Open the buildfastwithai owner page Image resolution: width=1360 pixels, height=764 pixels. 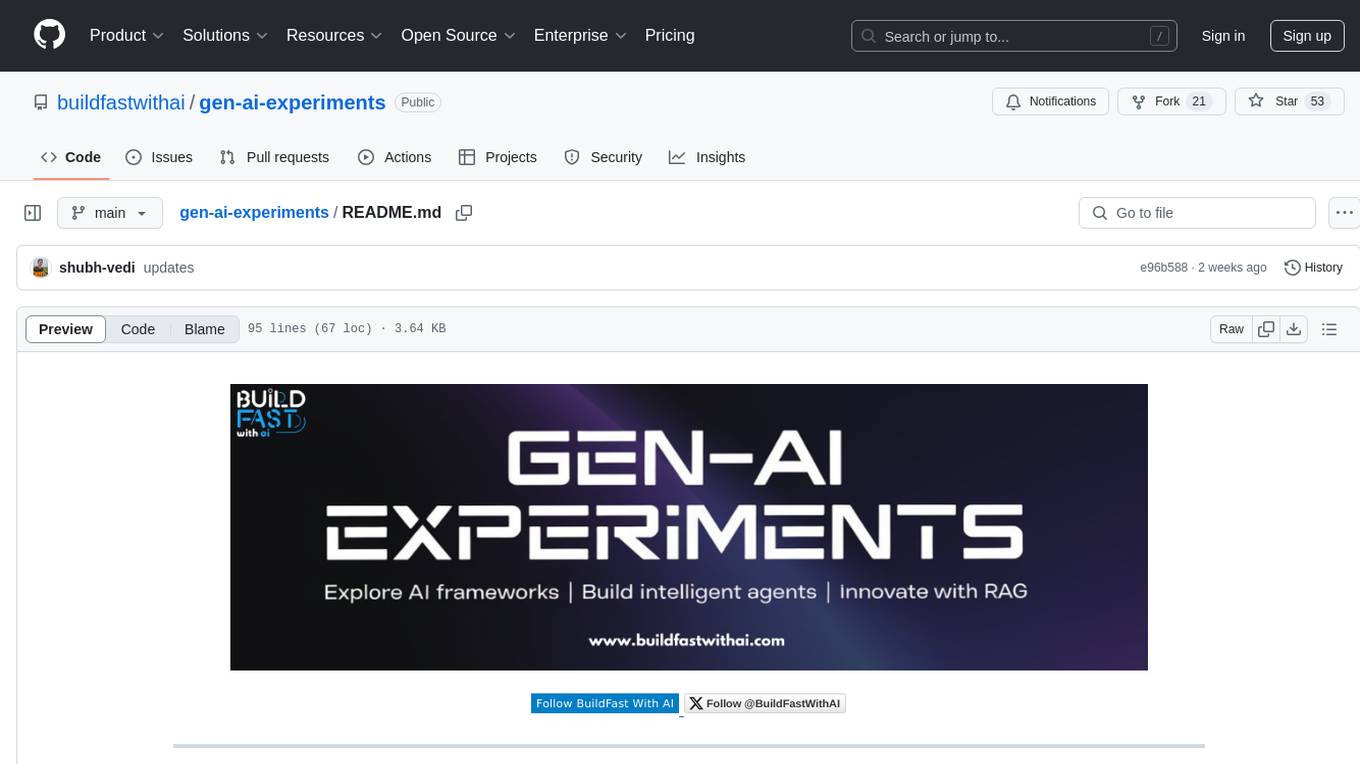click(121, 102)
